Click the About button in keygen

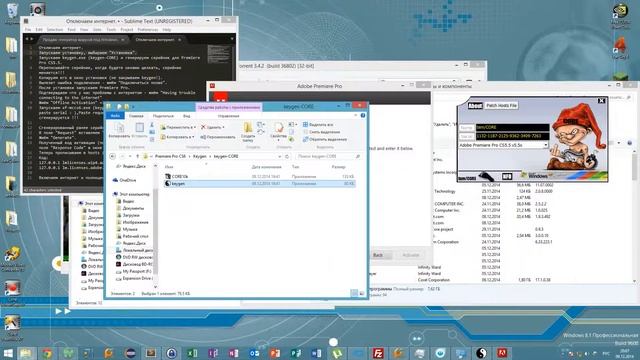(475, 105)
